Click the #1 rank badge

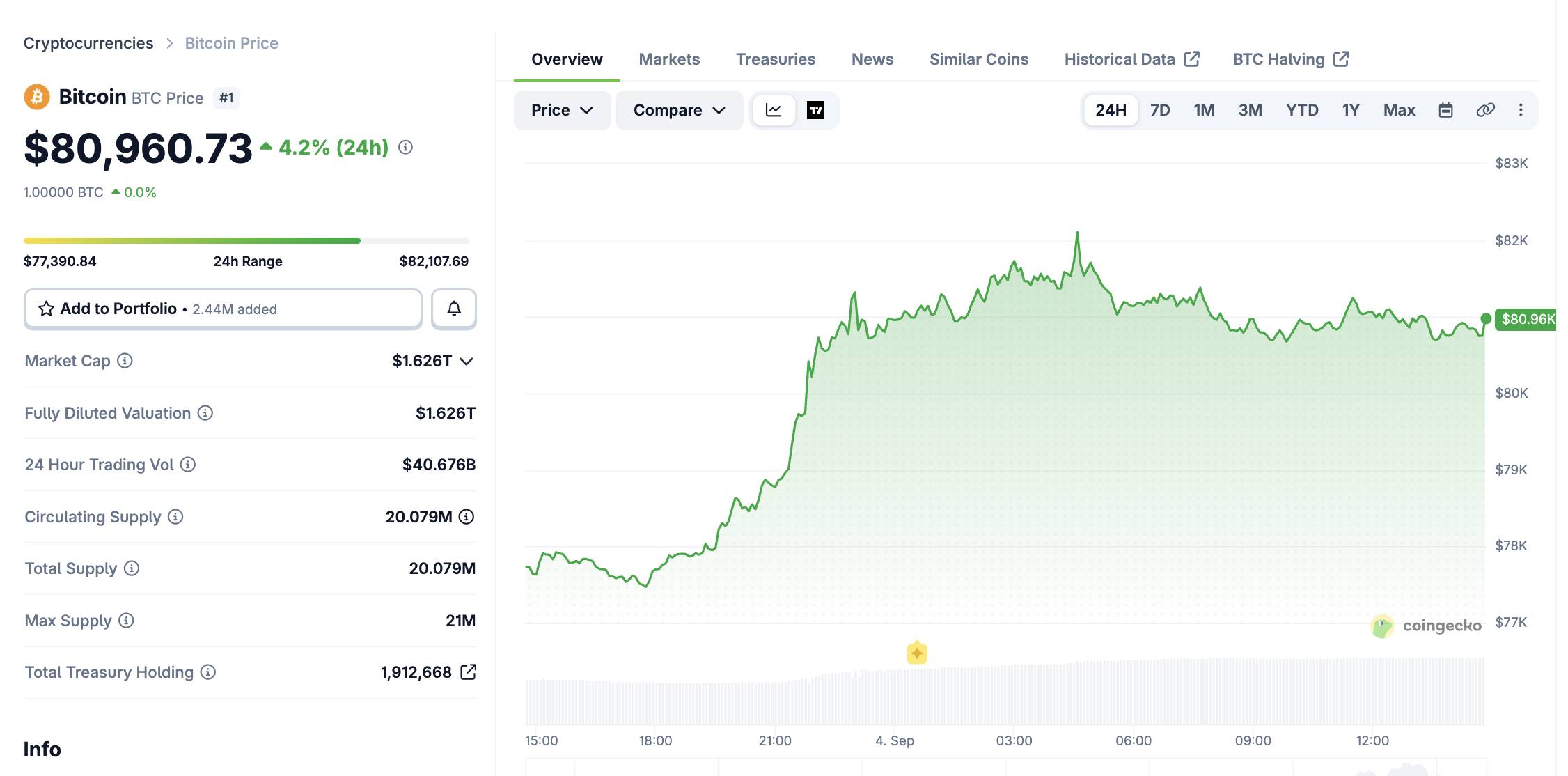click(226, 98)
